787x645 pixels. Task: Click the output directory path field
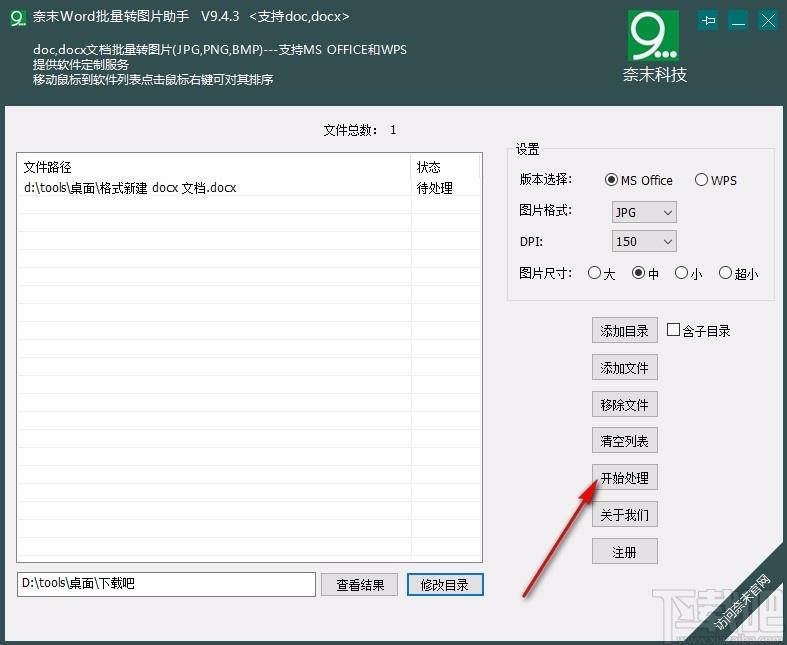[x=166, y=584]
